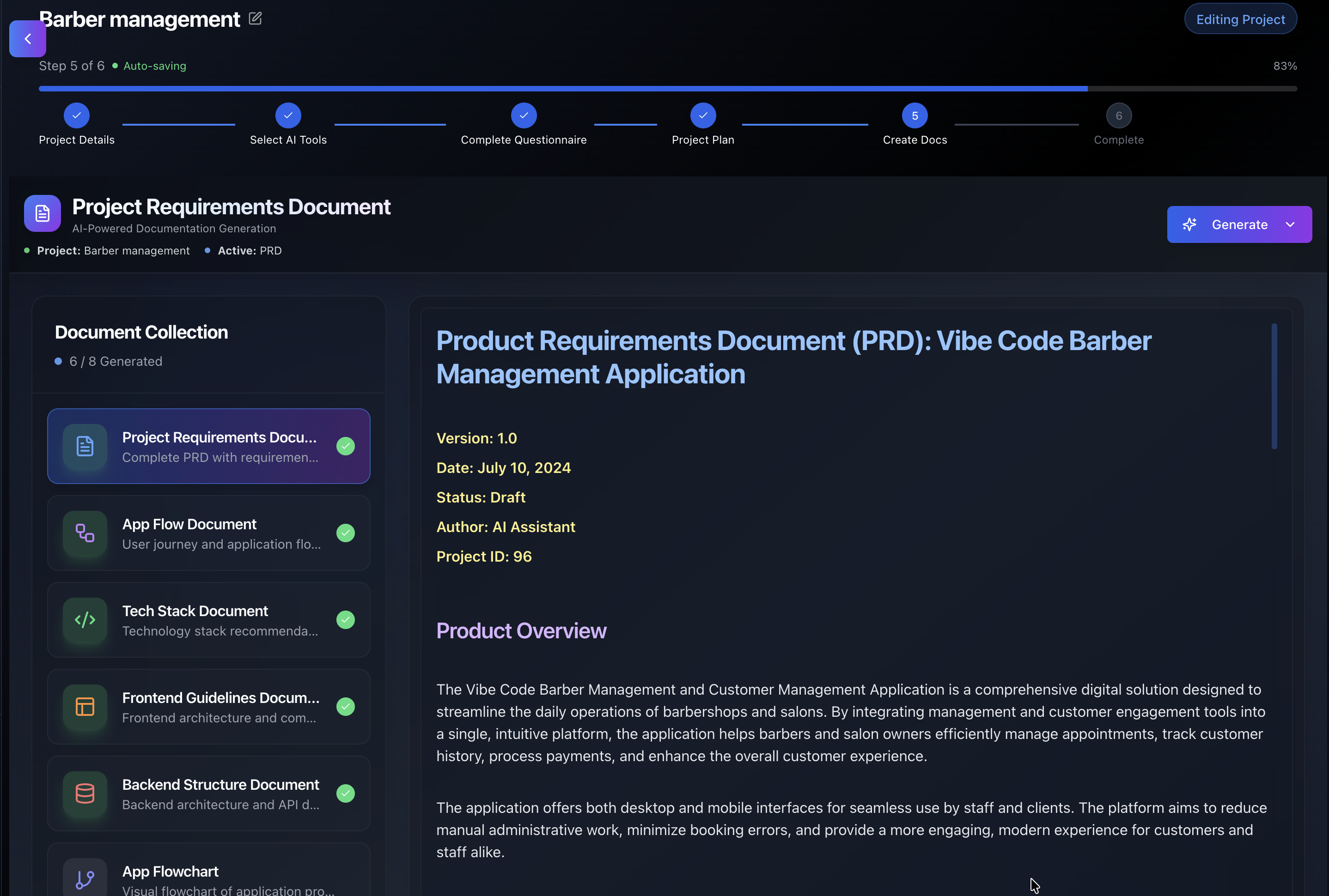This screenshot has height=896, width=1329.
Task: Open the Tech Stack Document title
Action: point(195,611)
